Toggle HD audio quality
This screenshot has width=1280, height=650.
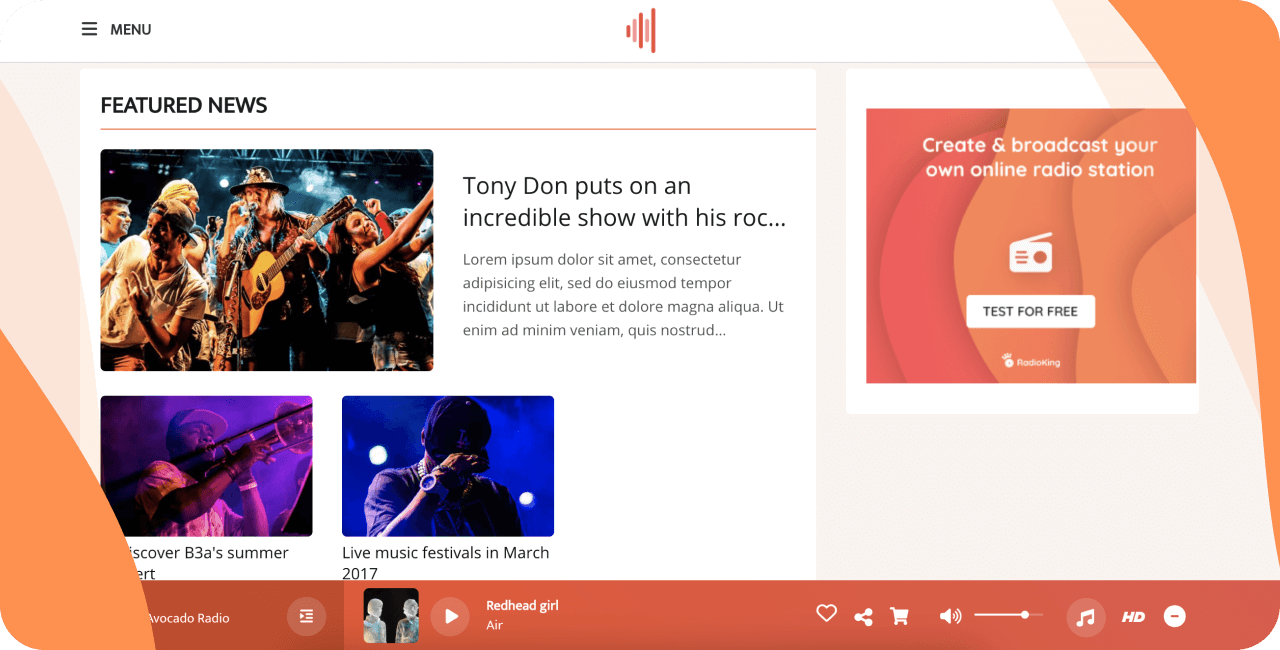pyautogui.click(x=1133, y=617)
